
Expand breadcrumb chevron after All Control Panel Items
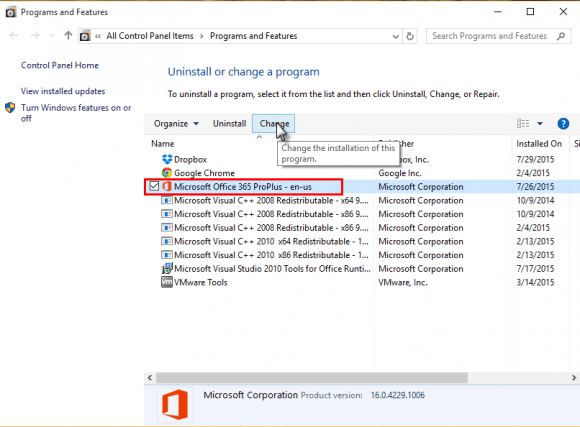click(x=202, y=36)
